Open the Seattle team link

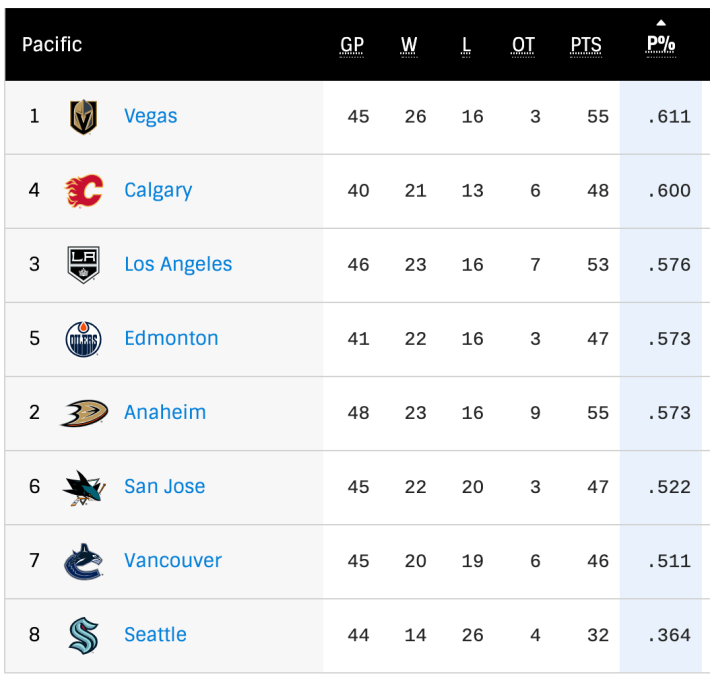pos(155,634)
